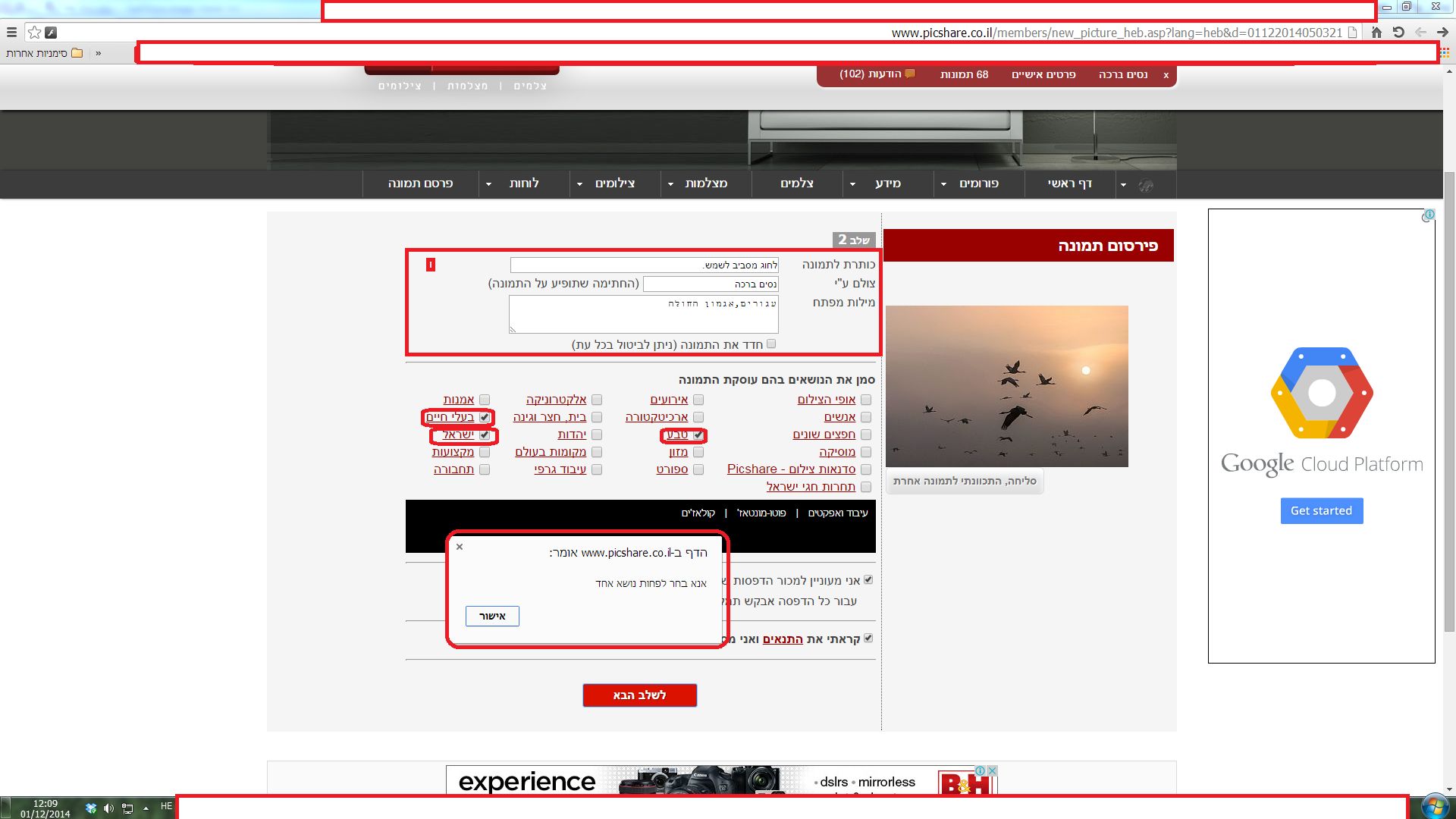
Task: Expand the צילומים nav dropdown arrow
Action: (579, 184)
